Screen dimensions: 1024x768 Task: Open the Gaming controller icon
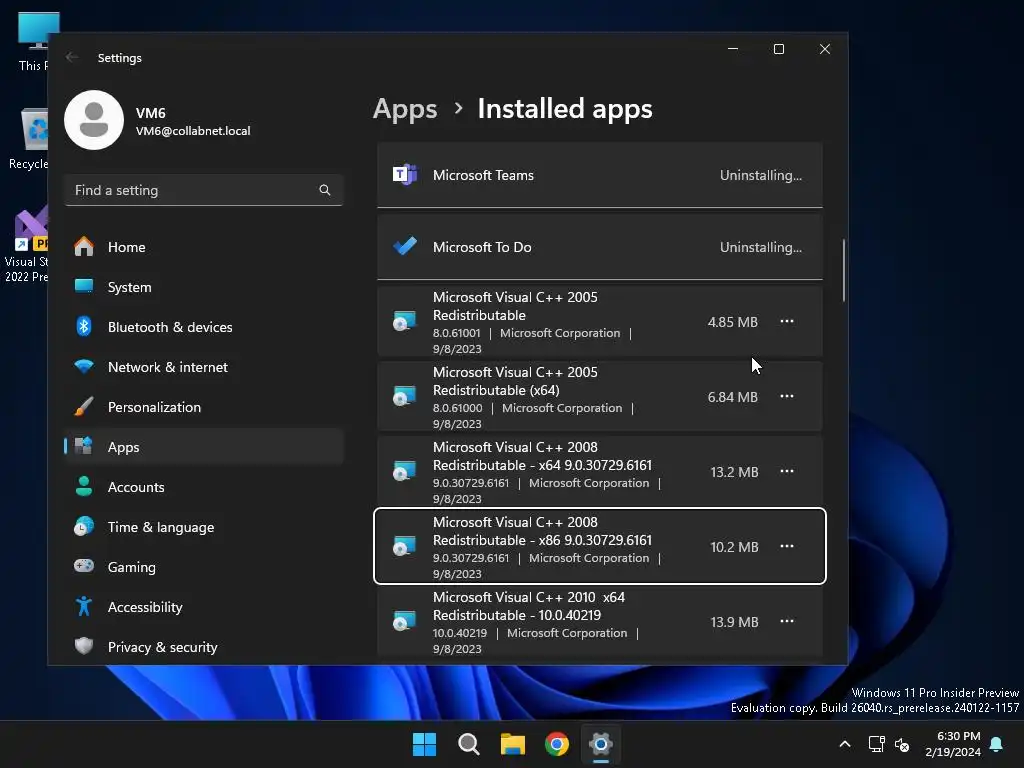pos(84,566)
